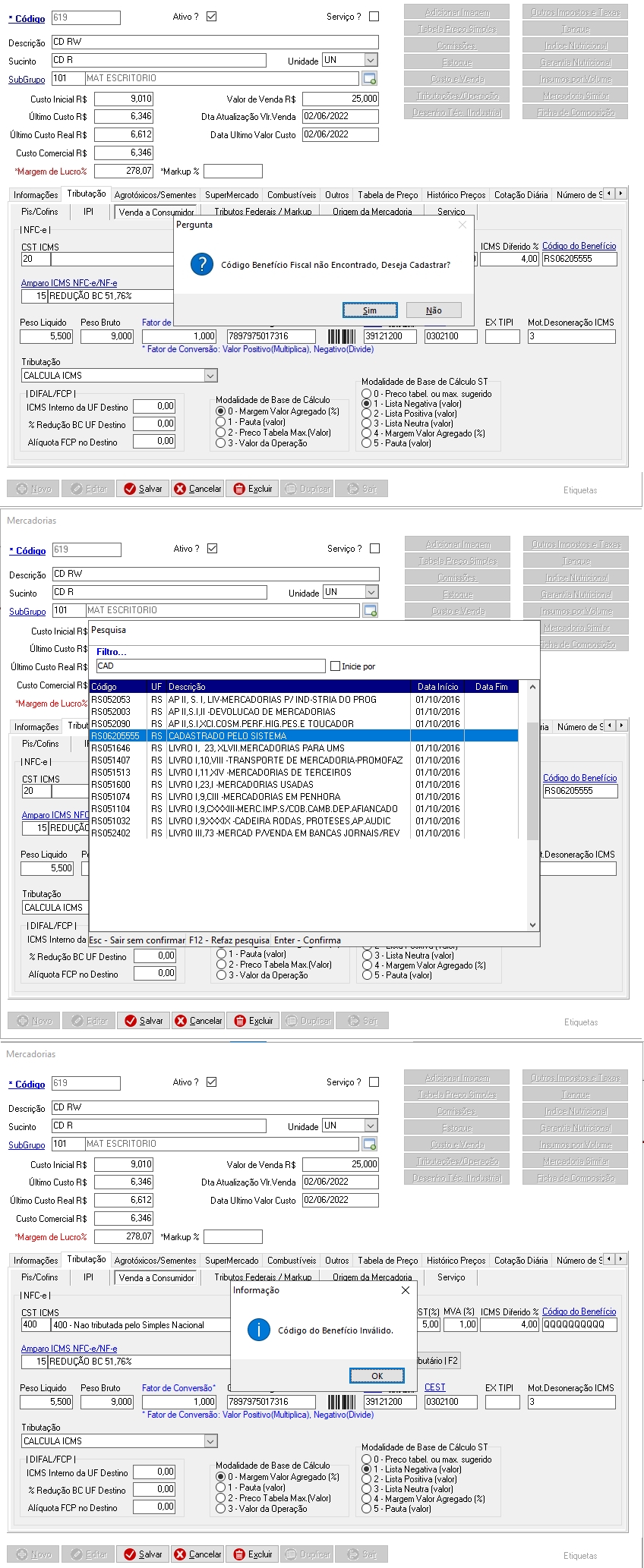This screenshot has height=1568, width=644.
Task: Select row RS052402 LIVRO III,73 BANCAS JORNAIS/REV
Action: tap(304, 833)
